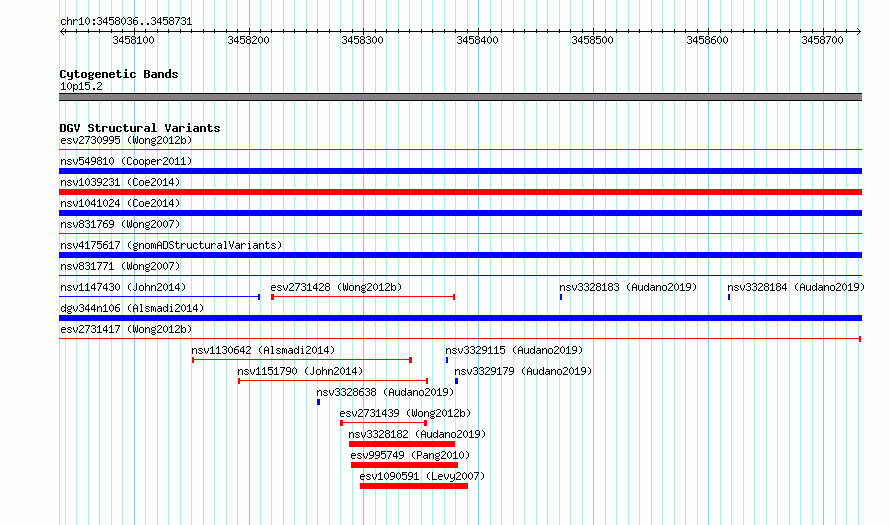The image size is (890, 525).
Task: Click ruler position 3458200
Action: 248,40
